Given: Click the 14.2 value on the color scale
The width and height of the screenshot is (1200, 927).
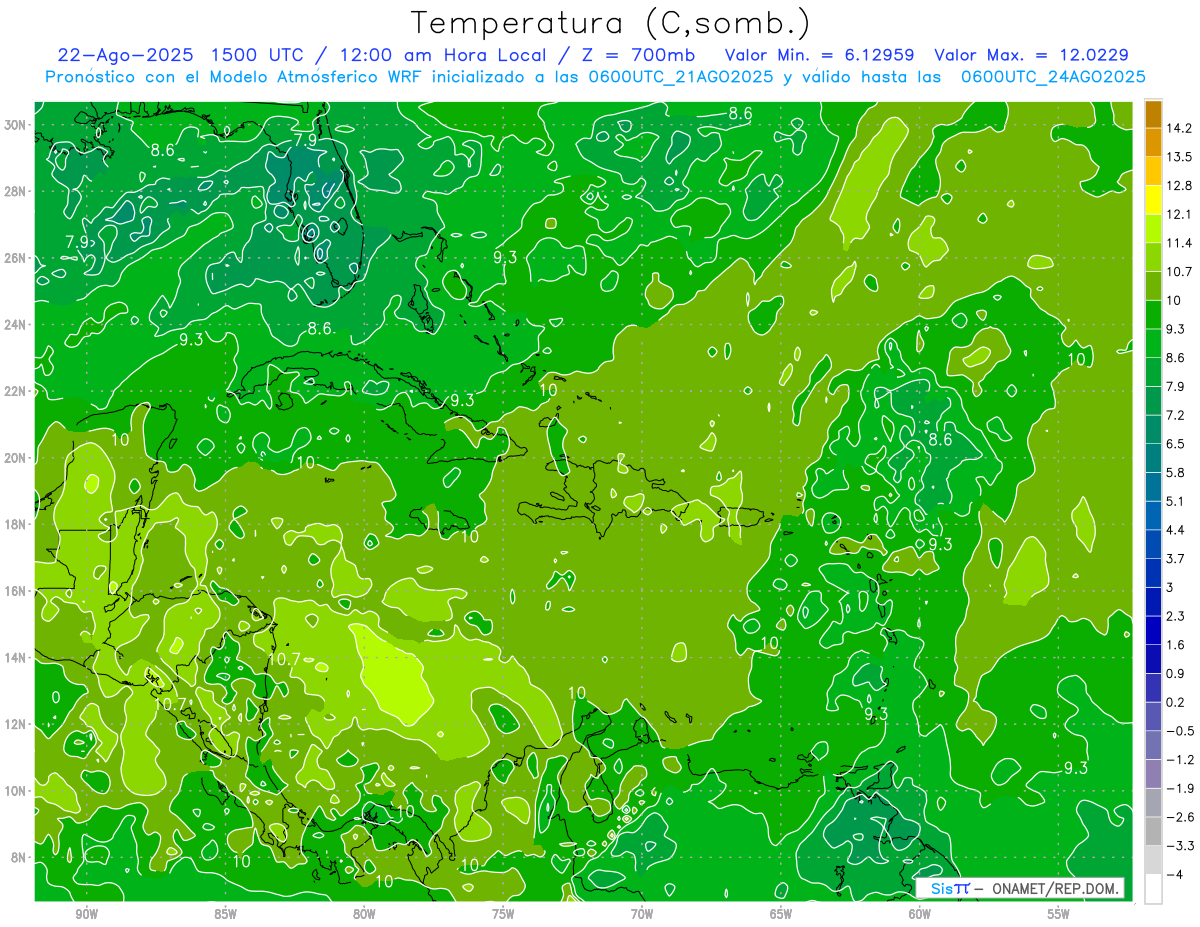Looking at the screenshot, I should coord(1180,128).
